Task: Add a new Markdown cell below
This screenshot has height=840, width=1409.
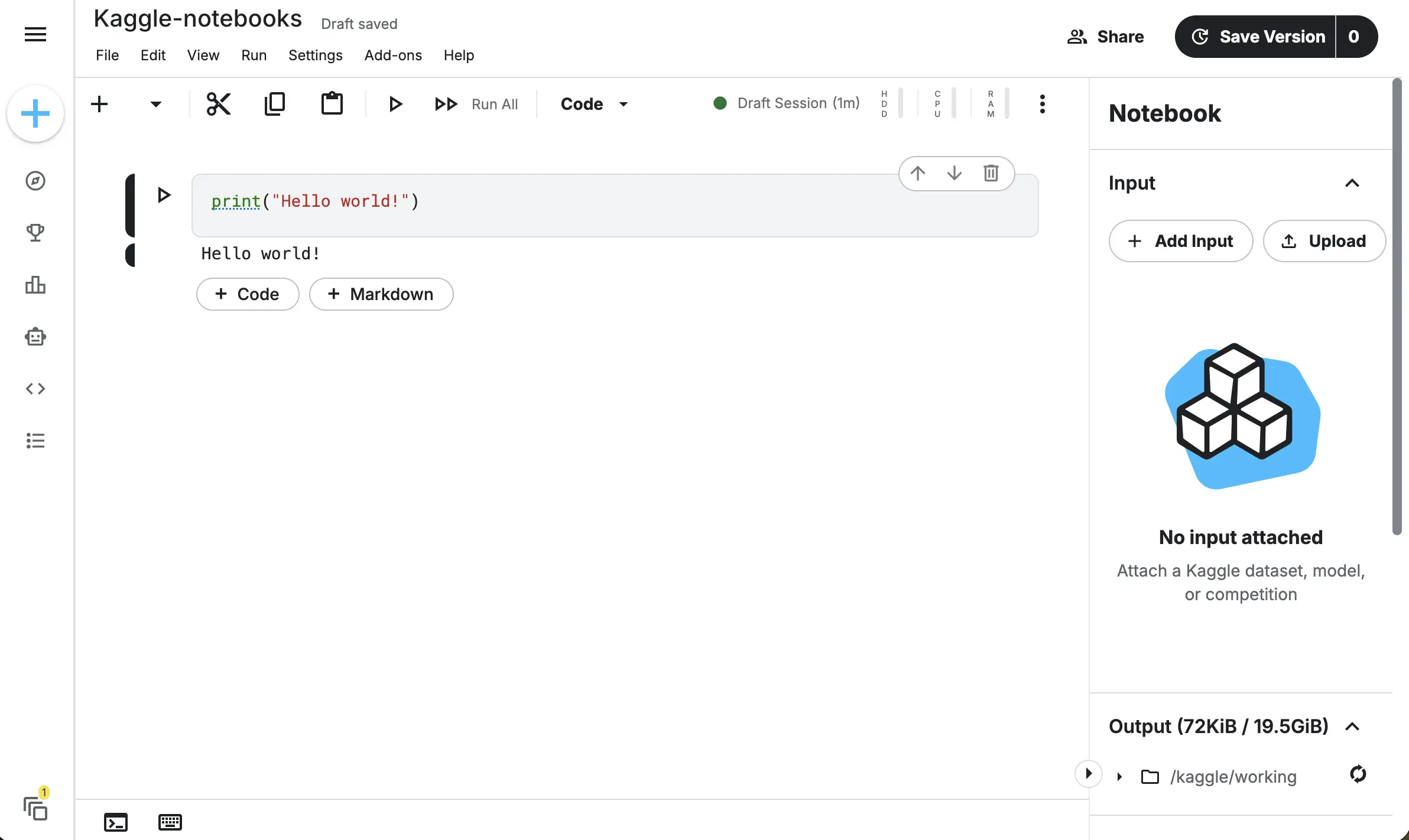Action: click(x=381, y=294)
